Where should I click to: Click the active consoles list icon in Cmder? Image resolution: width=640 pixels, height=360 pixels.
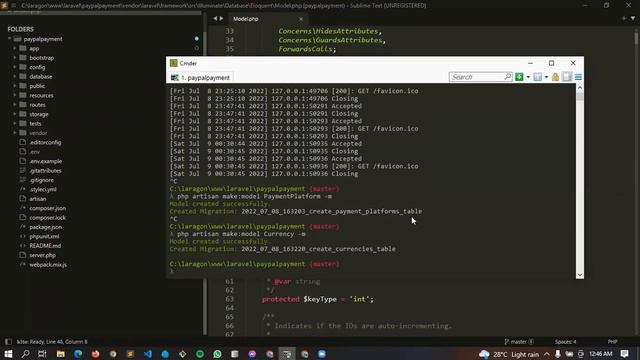coord(538,77)
